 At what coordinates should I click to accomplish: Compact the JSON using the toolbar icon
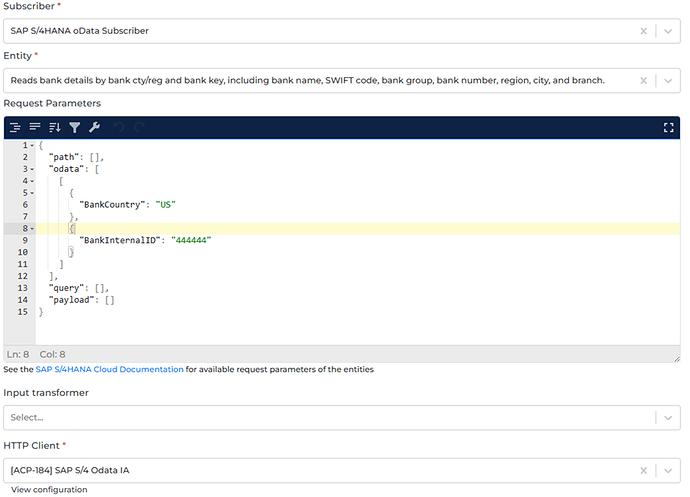click(x=35, y=127)
